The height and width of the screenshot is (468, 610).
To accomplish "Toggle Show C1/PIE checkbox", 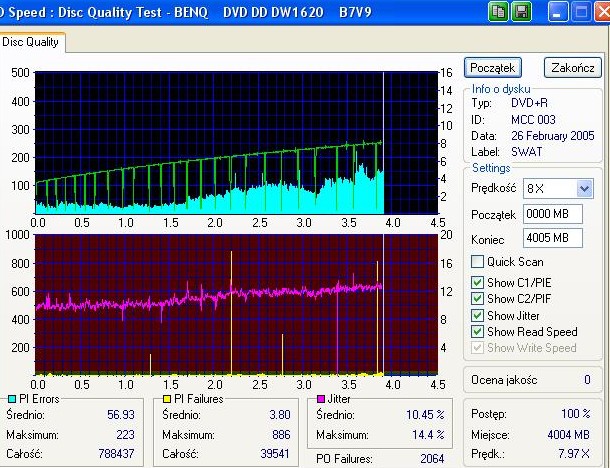I will coord(477,282).
